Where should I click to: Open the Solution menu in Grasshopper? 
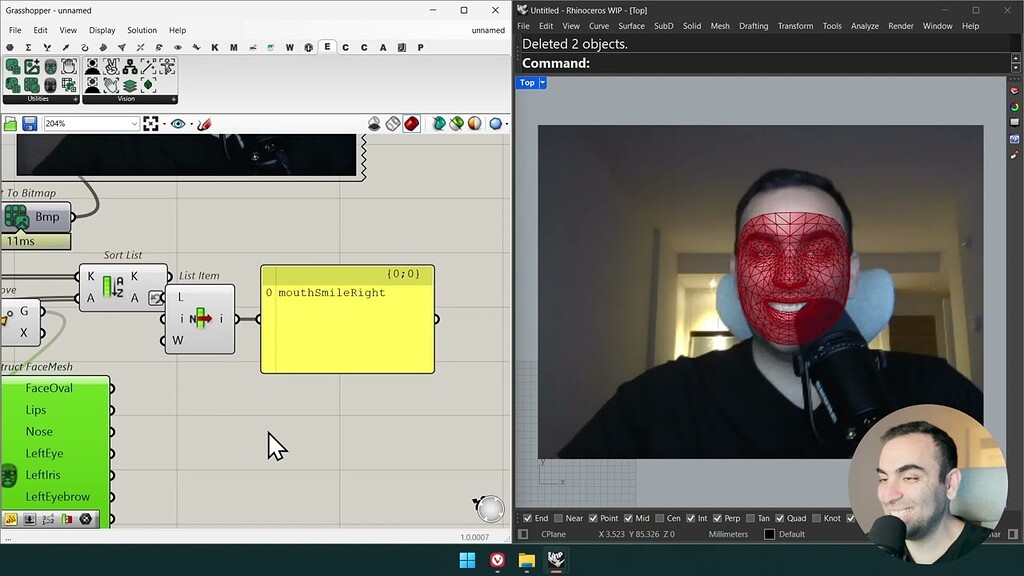(142, 30)
